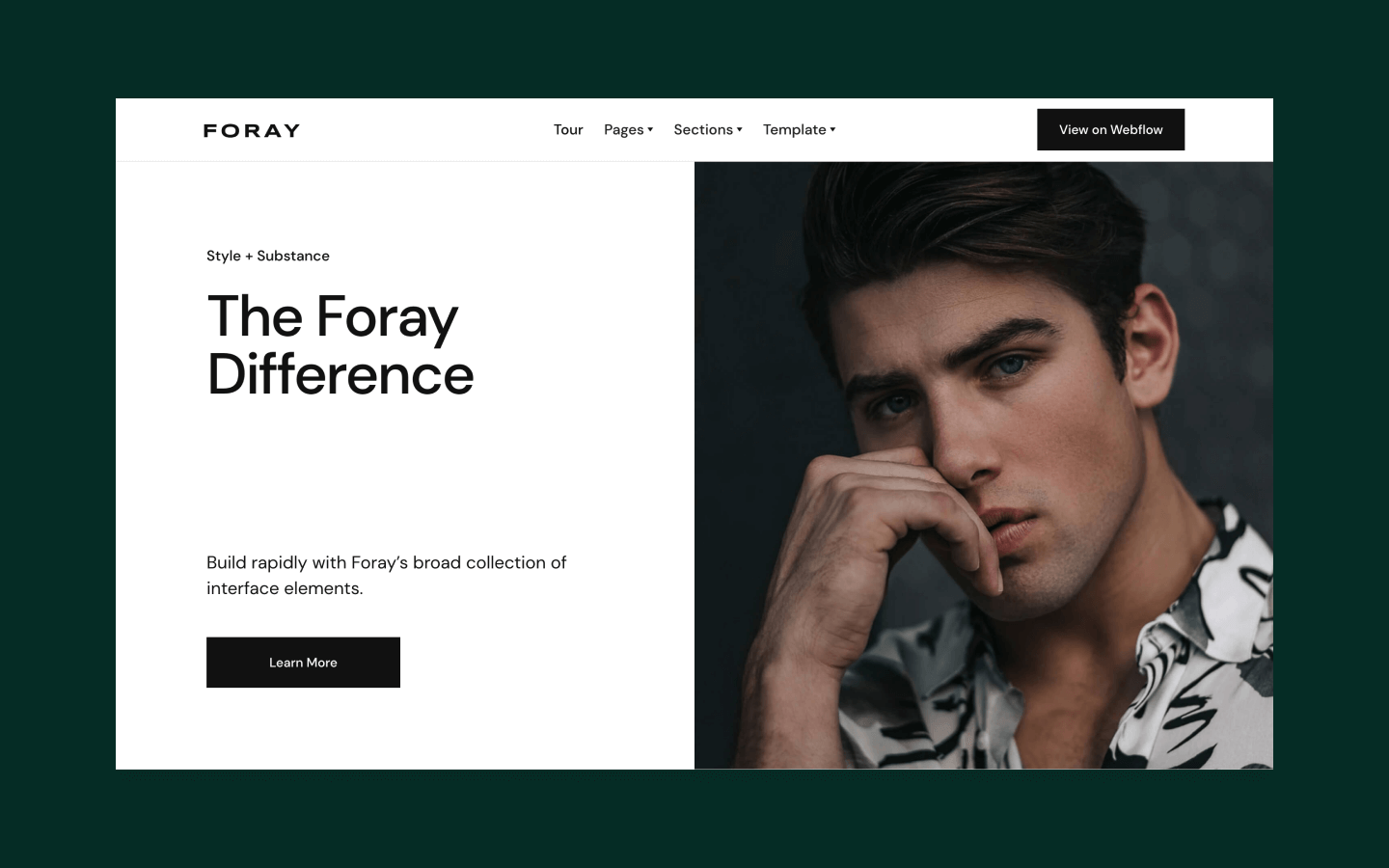The width and height of the screenshot is (1389, 868).
Task: Go to the Tour page link
Action: [568, 129]
